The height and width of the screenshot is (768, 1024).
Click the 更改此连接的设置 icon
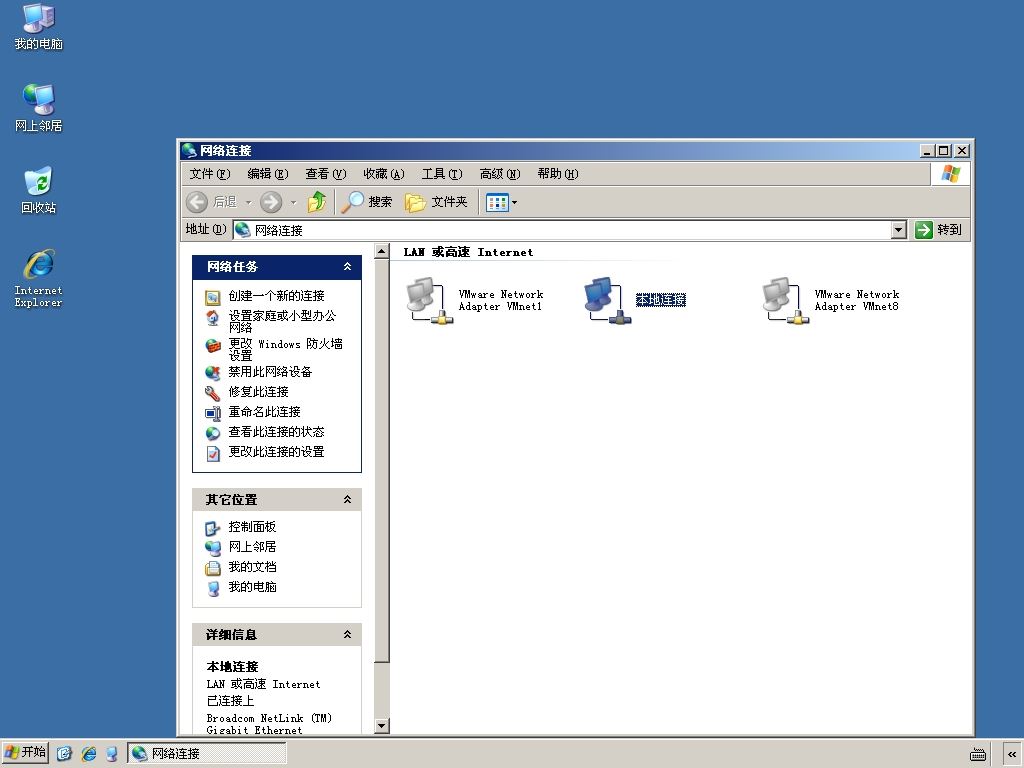(x=213, y=453)
